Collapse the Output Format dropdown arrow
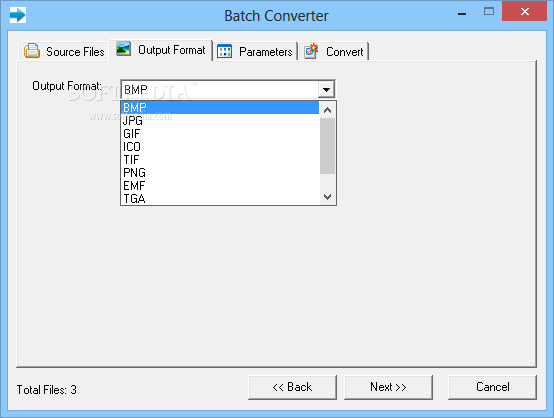Screen dimensions: 554x418 (326, 90)
